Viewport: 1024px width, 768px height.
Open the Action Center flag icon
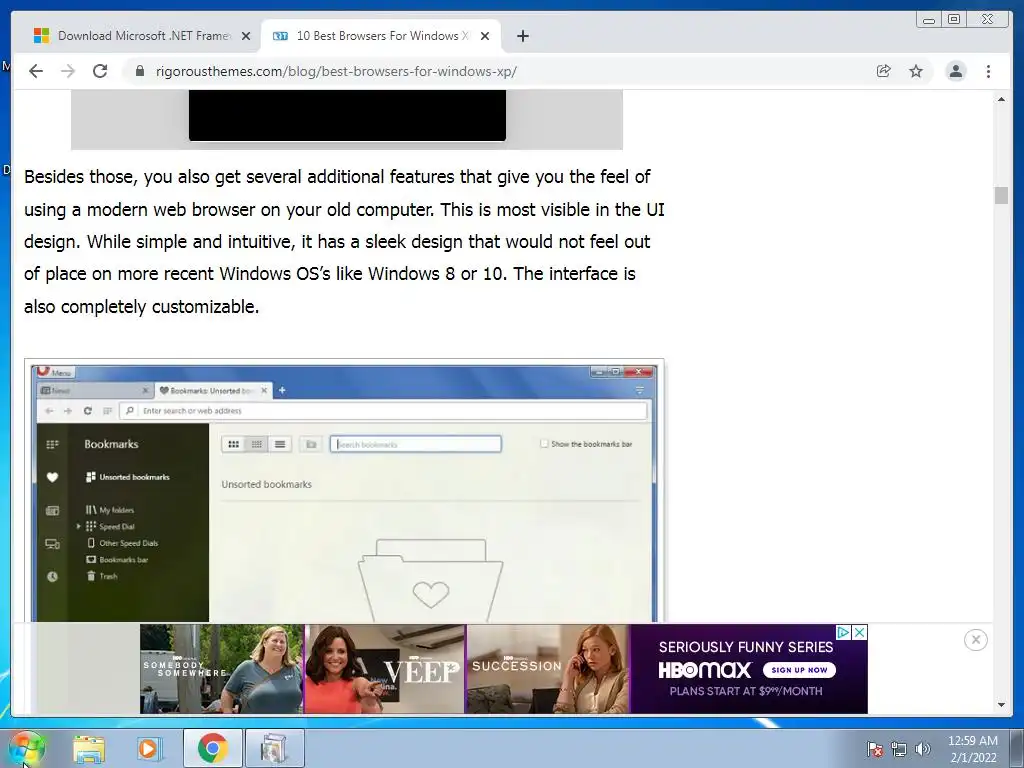pos(874,749)
